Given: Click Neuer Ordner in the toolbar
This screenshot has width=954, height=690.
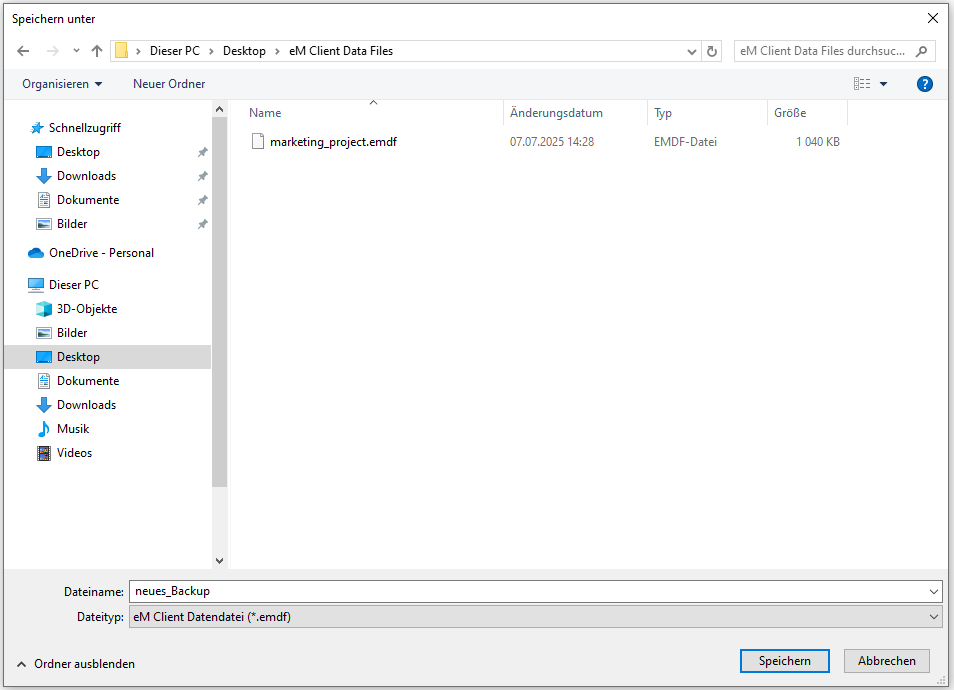Looking at the screenshot, I should coord(169,84).
